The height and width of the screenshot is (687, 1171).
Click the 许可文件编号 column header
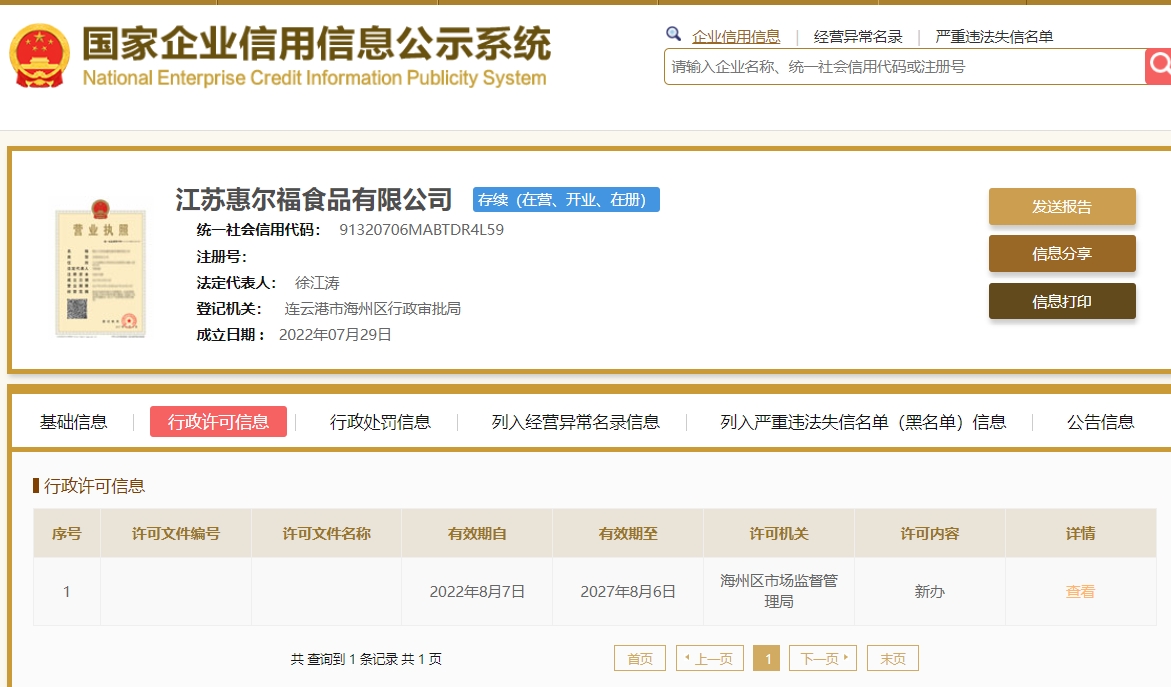(x=176, y=533)
